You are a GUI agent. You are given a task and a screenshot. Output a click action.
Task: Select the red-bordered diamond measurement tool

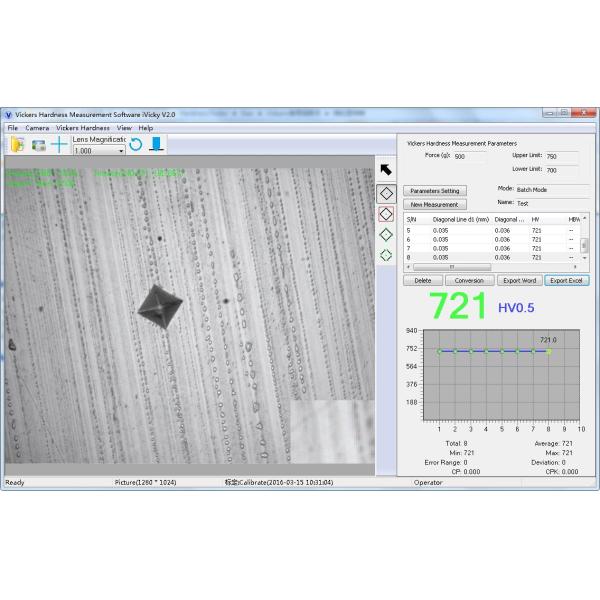[386, 213]
